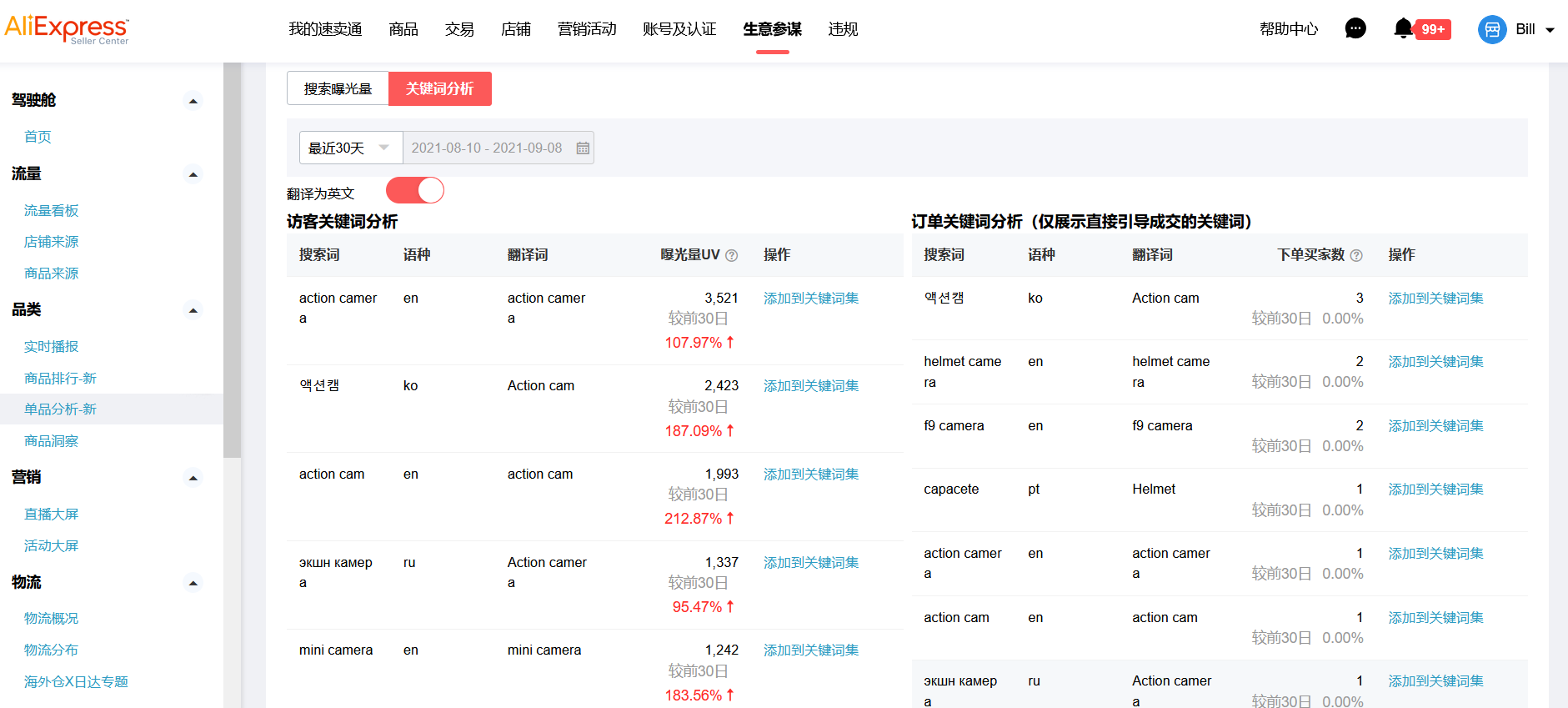Open 海外仓X日达专题 in sidebar
1568x708 pixels.
tap(76, 682)
